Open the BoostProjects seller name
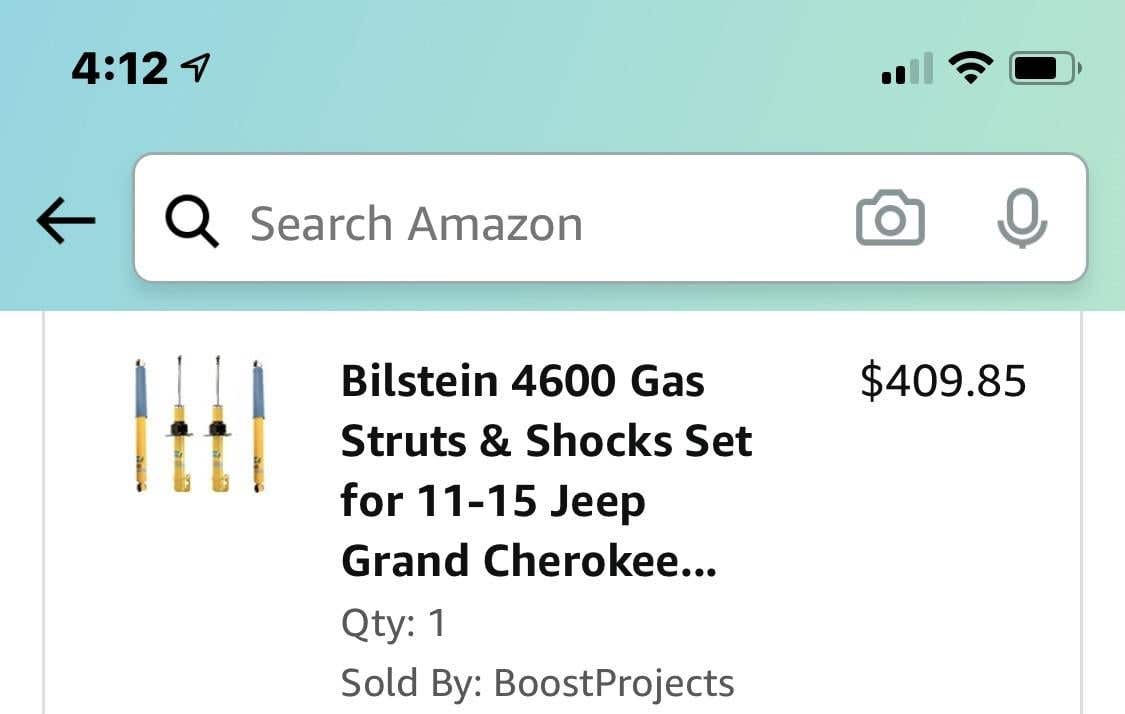This screenshot has height=714, width=1125. coord(614,682)
